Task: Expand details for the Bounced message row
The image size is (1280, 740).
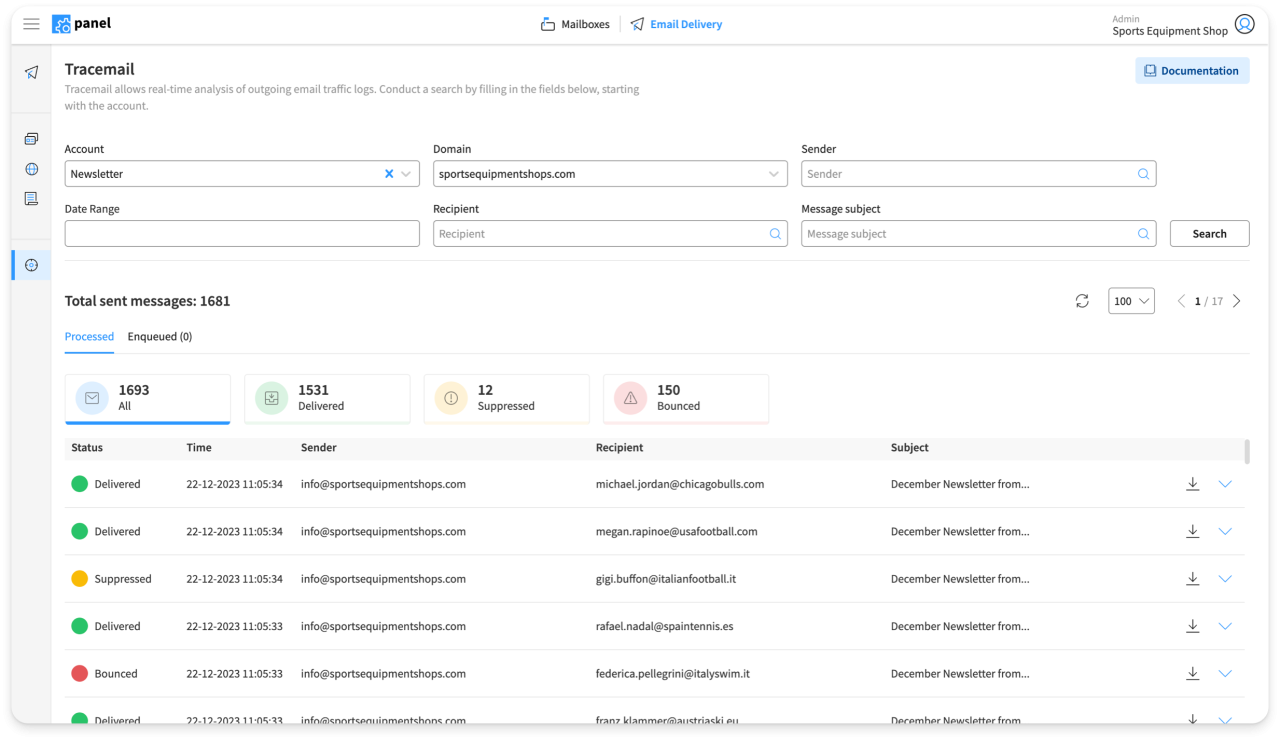Action: (x=1225, y=673)
